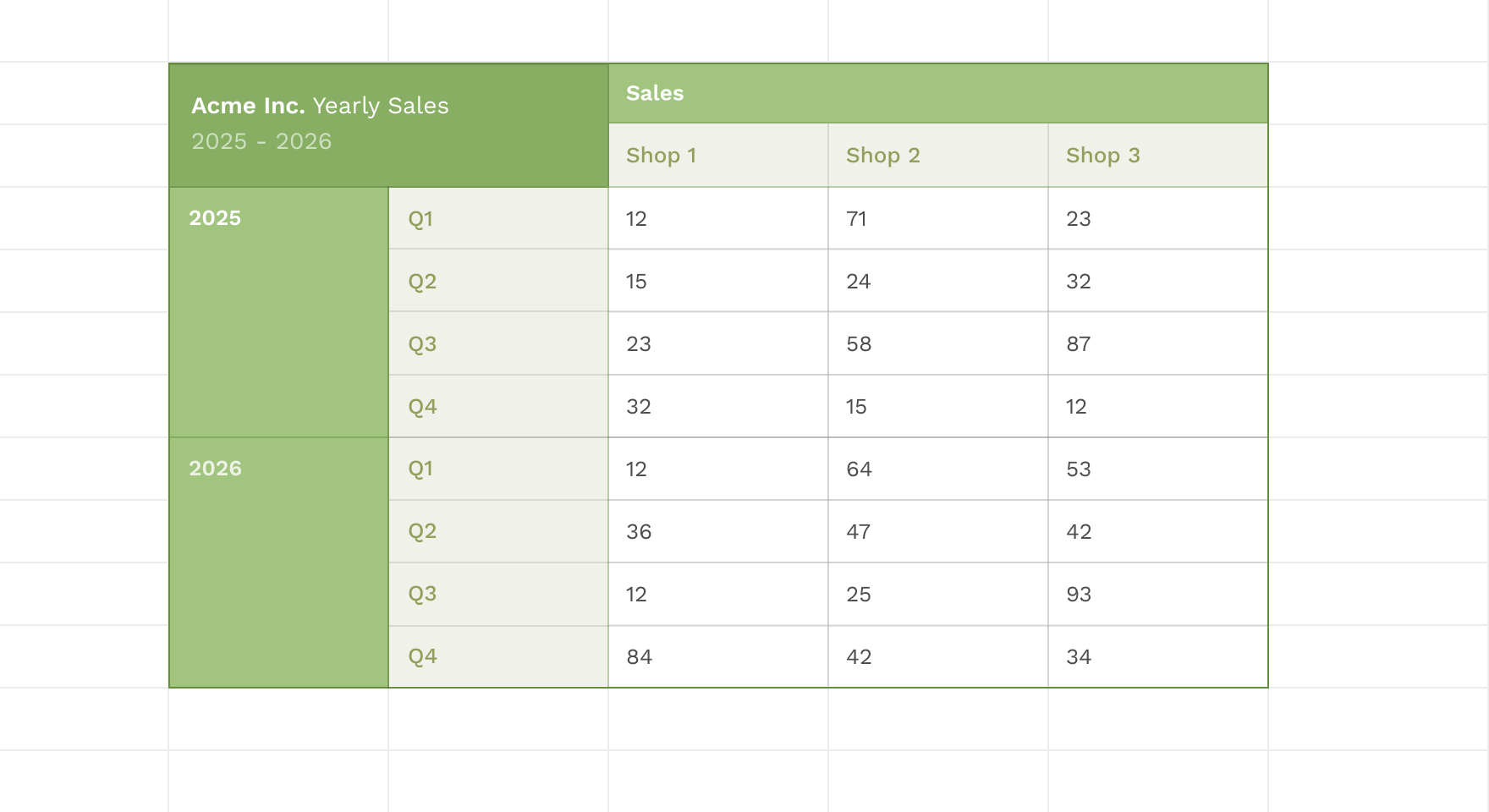This screenshot has height=812, width=1489.
Task: Click the cell containing value 53
Action: [x=1158, y=469]
